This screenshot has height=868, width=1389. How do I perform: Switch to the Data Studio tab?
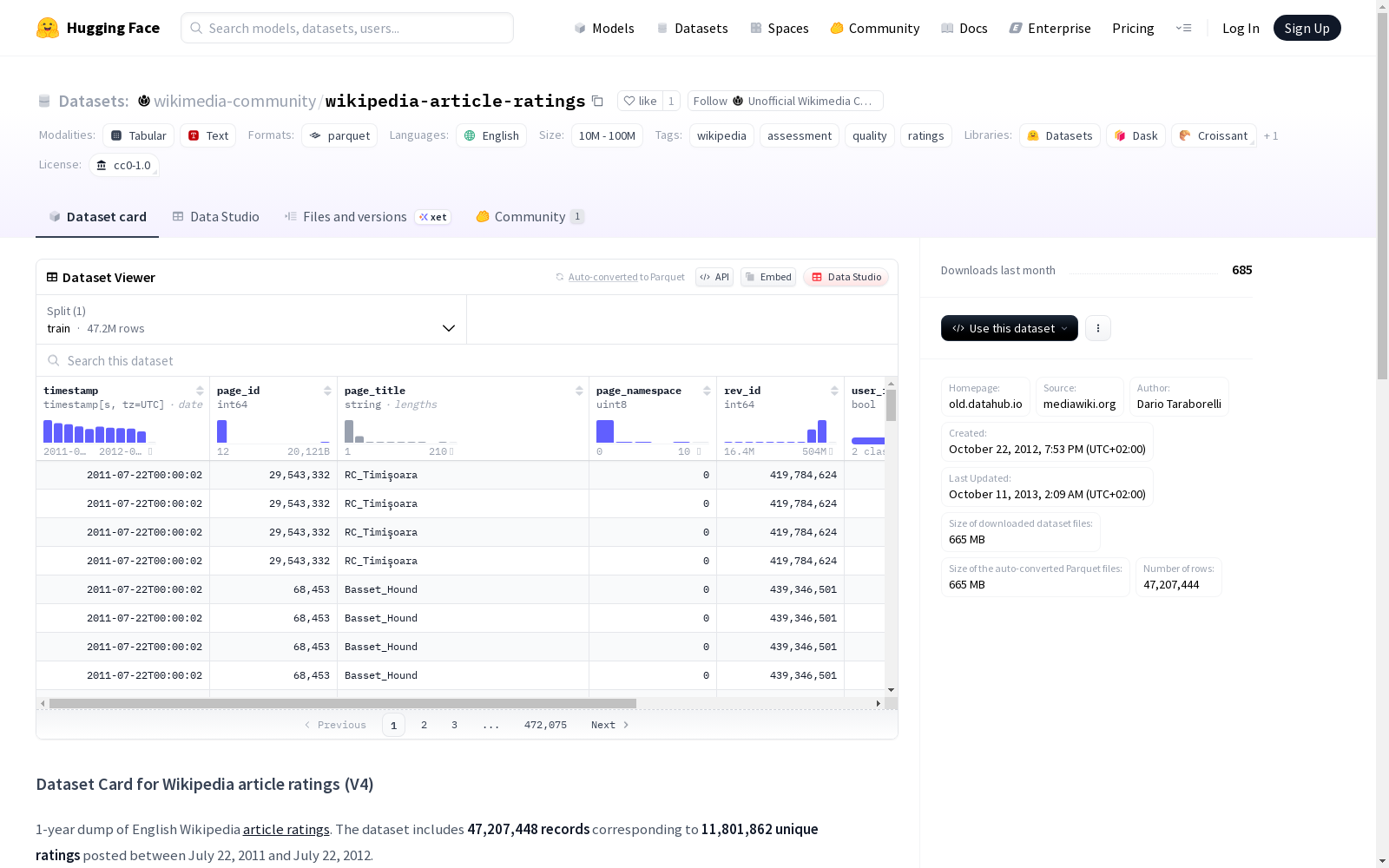(216, 216)
